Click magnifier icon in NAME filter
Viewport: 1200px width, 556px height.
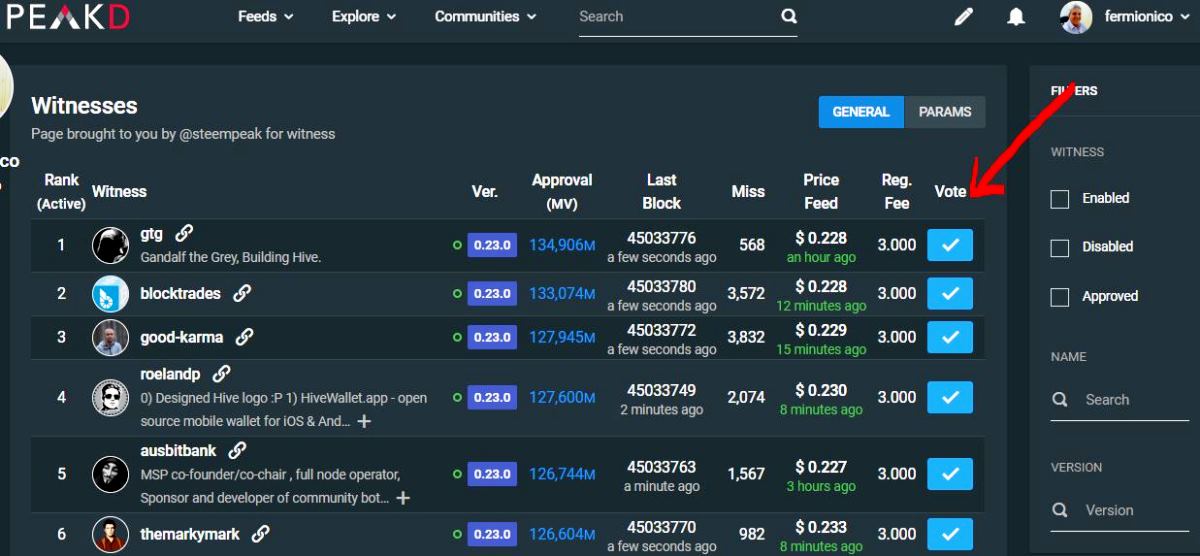click(x=1060, y=400)
